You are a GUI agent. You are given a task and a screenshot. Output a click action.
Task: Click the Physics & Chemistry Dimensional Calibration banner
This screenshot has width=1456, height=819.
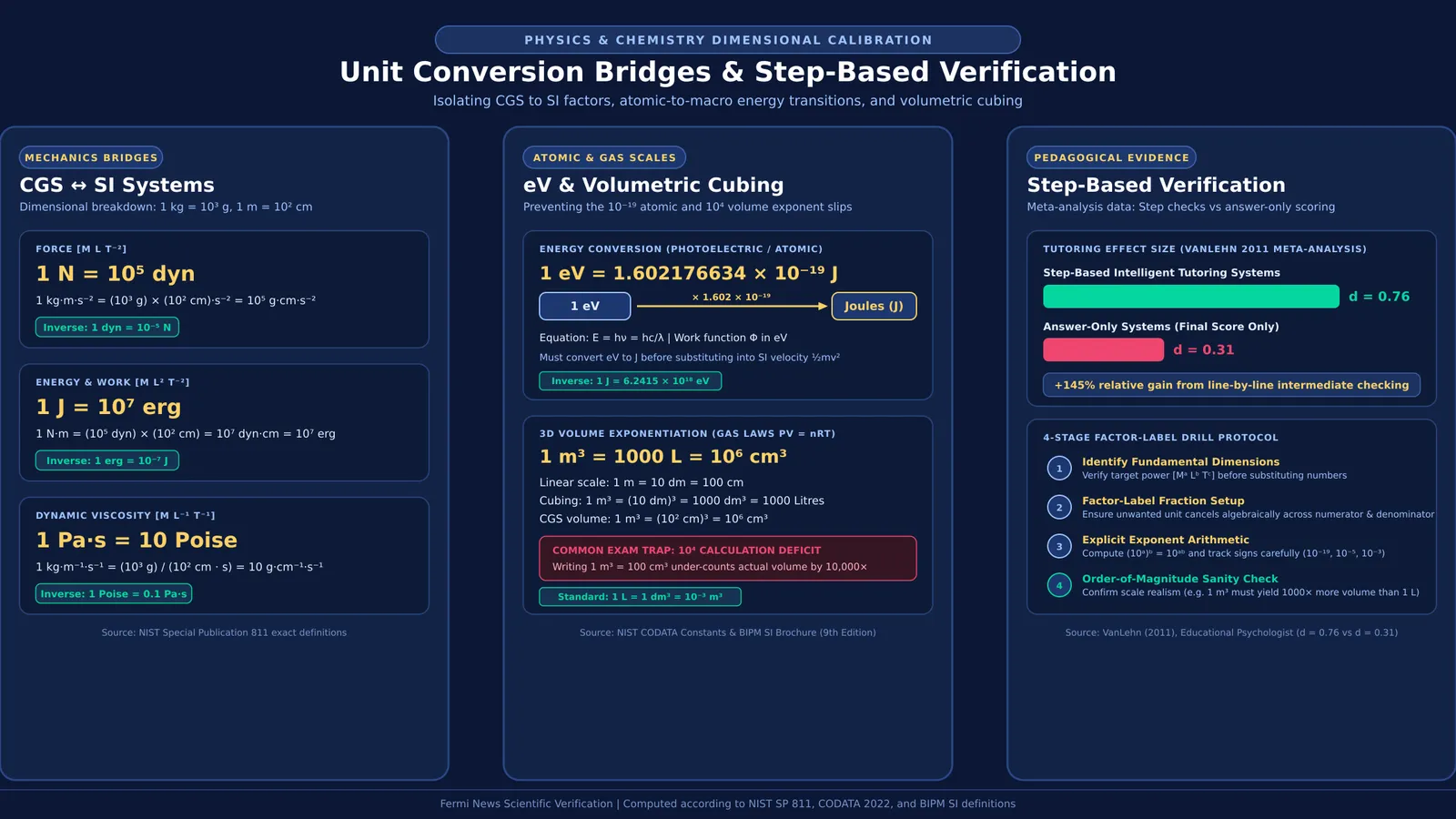click(728, 40)
